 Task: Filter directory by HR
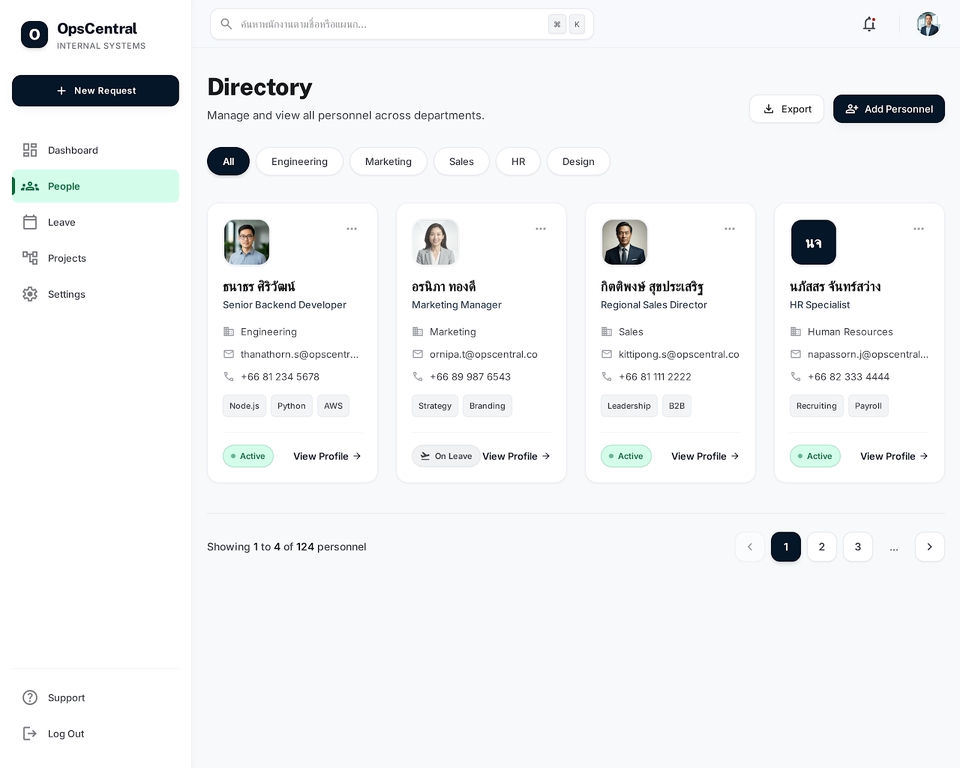point(518,161)
